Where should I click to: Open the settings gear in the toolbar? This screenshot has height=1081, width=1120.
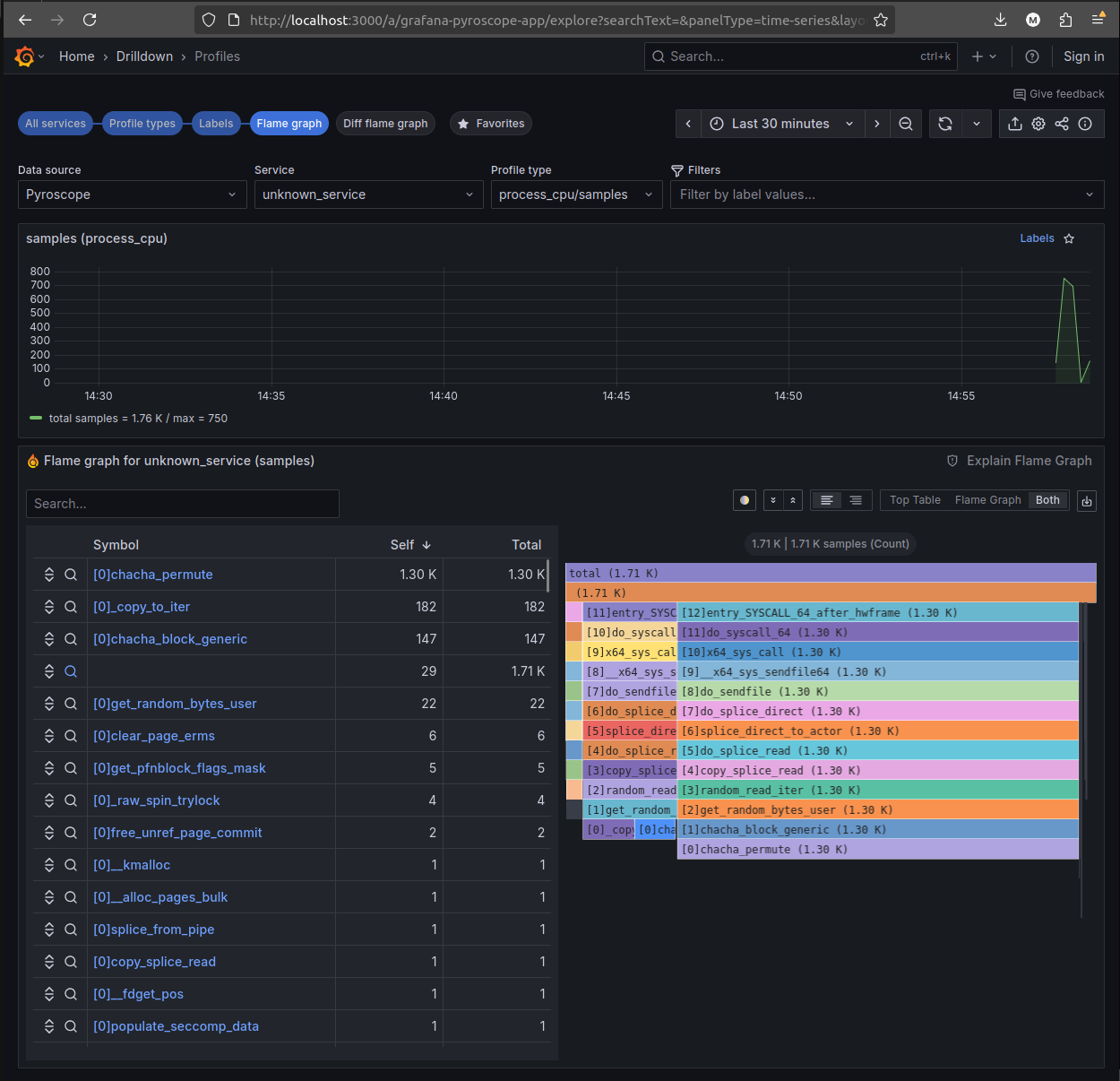(1038, 124)
